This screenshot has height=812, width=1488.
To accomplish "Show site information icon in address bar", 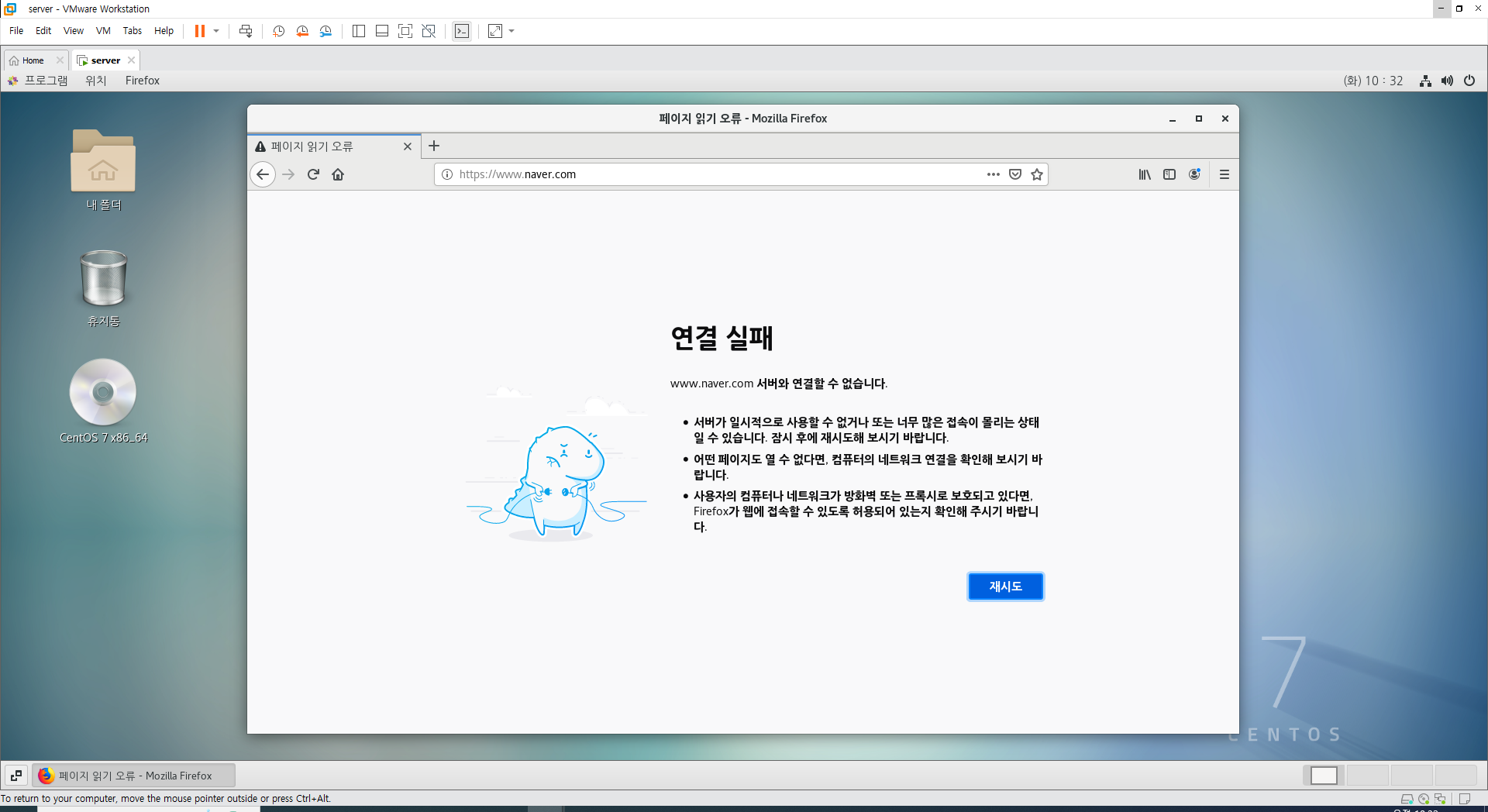I will (447, 174).
